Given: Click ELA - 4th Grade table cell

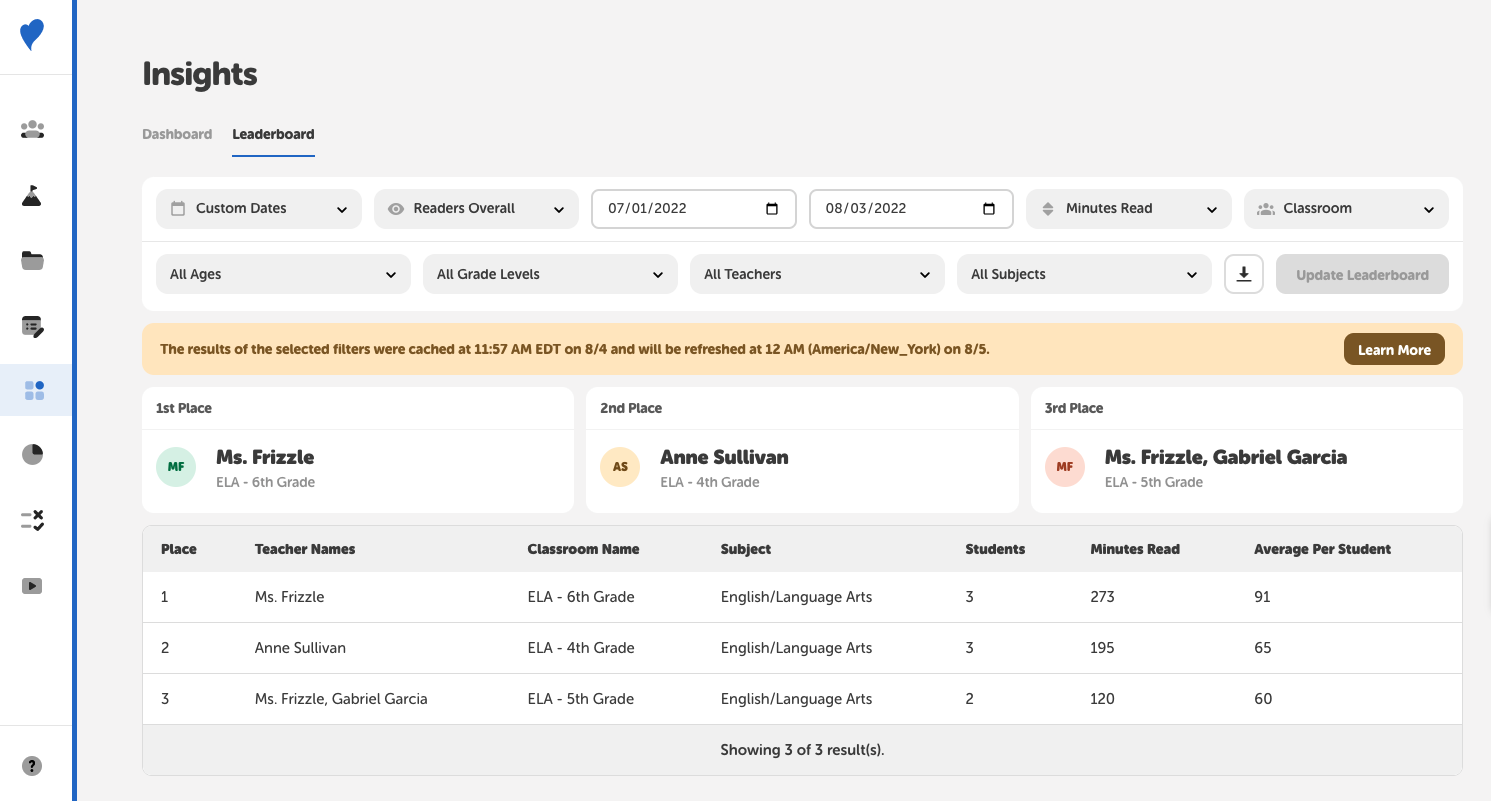Looking at the screenshot, I should (581, 648).
